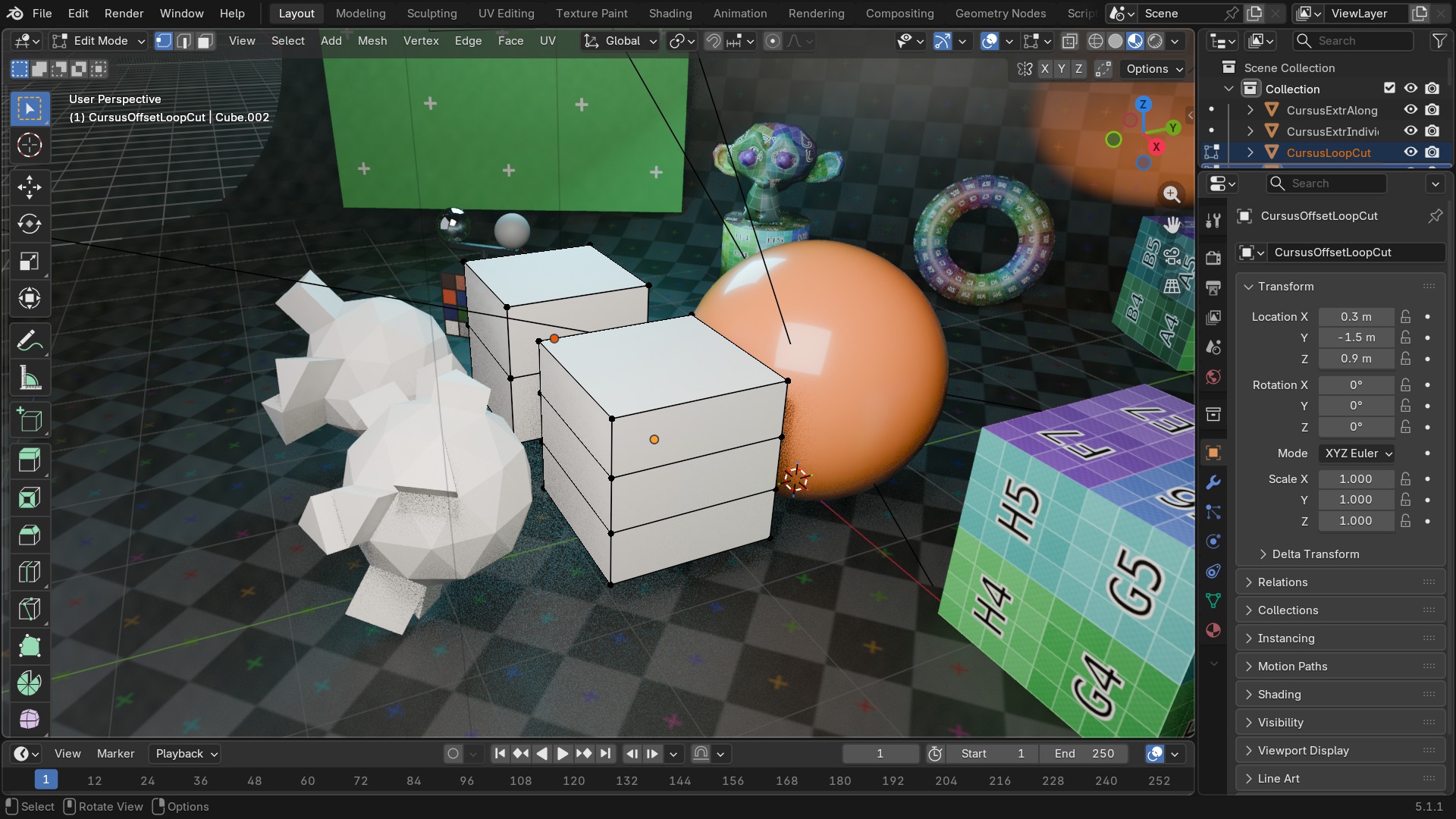Switch to the Sculpting workspace tab
The width and height of the screenshot is (1456, 819).
point(431,14)
